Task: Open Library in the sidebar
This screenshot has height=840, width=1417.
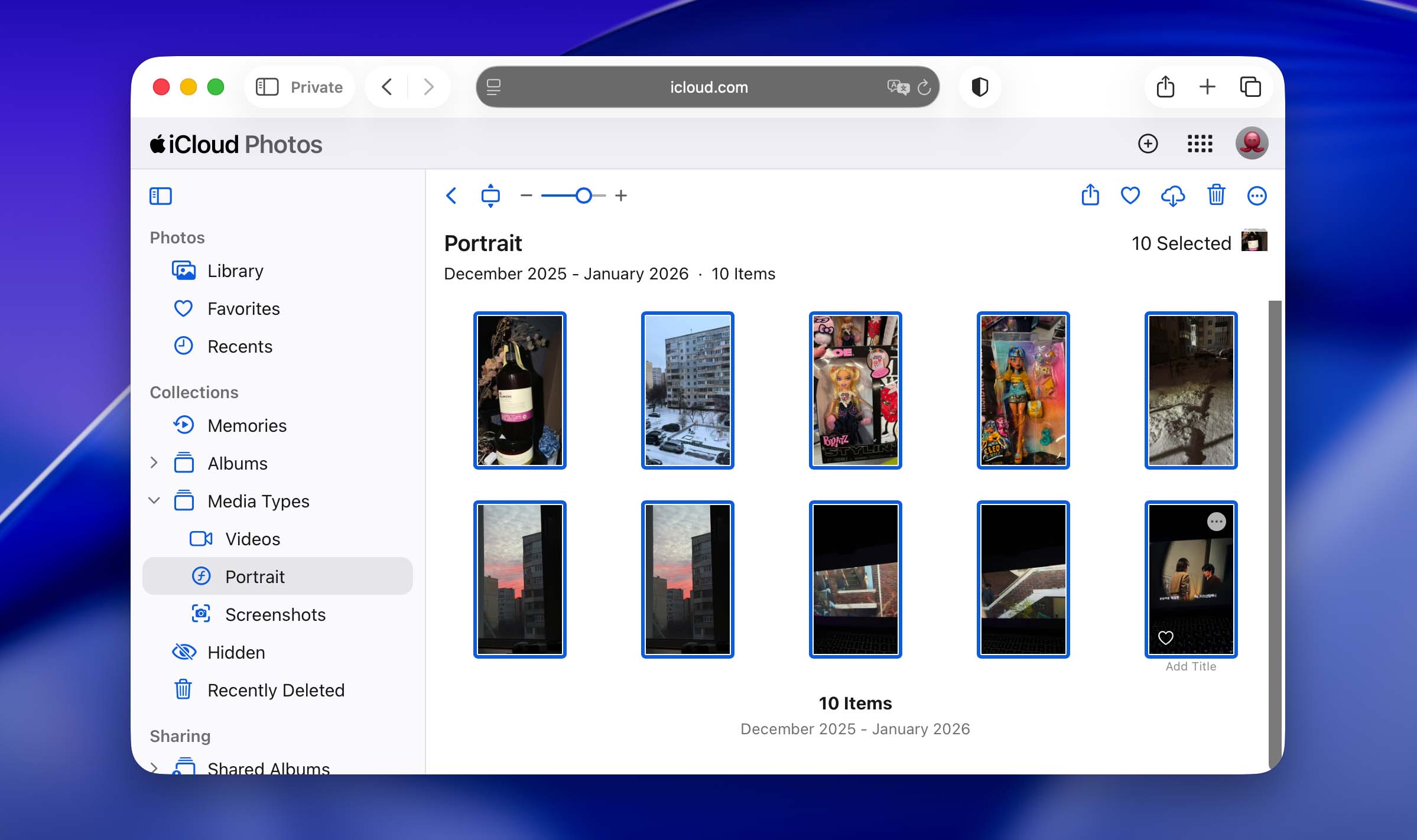Action: click(x=278, y=271)
